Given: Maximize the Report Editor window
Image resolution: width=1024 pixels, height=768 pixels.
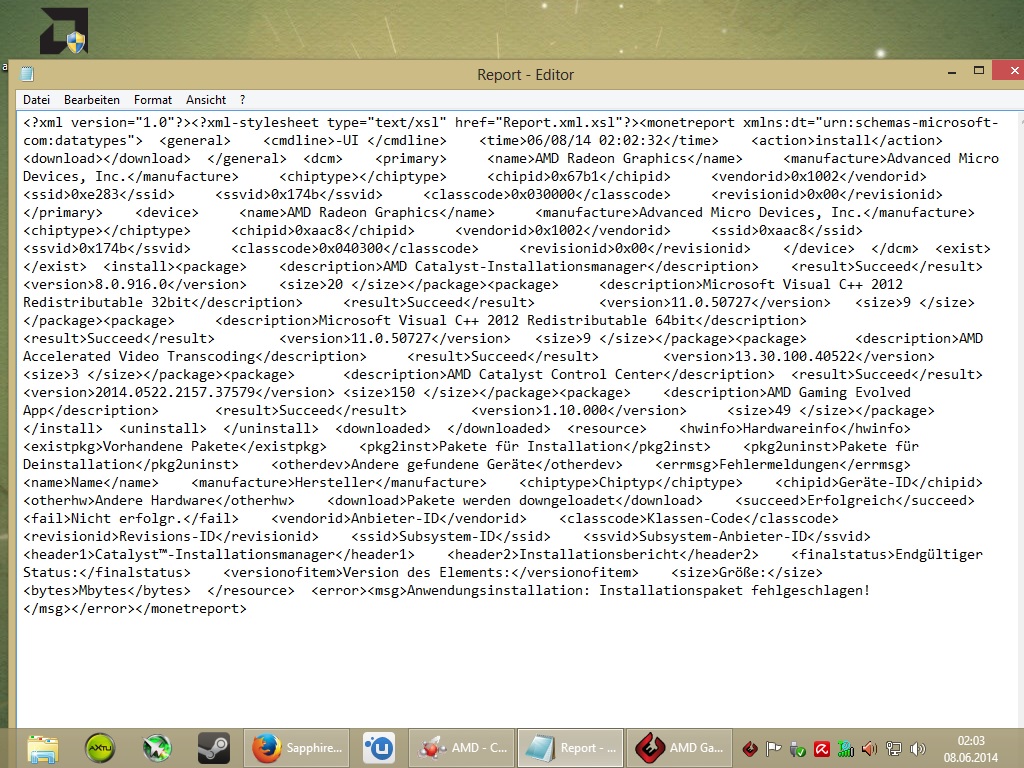Looking at the screenshot, I should click(978, 71).
